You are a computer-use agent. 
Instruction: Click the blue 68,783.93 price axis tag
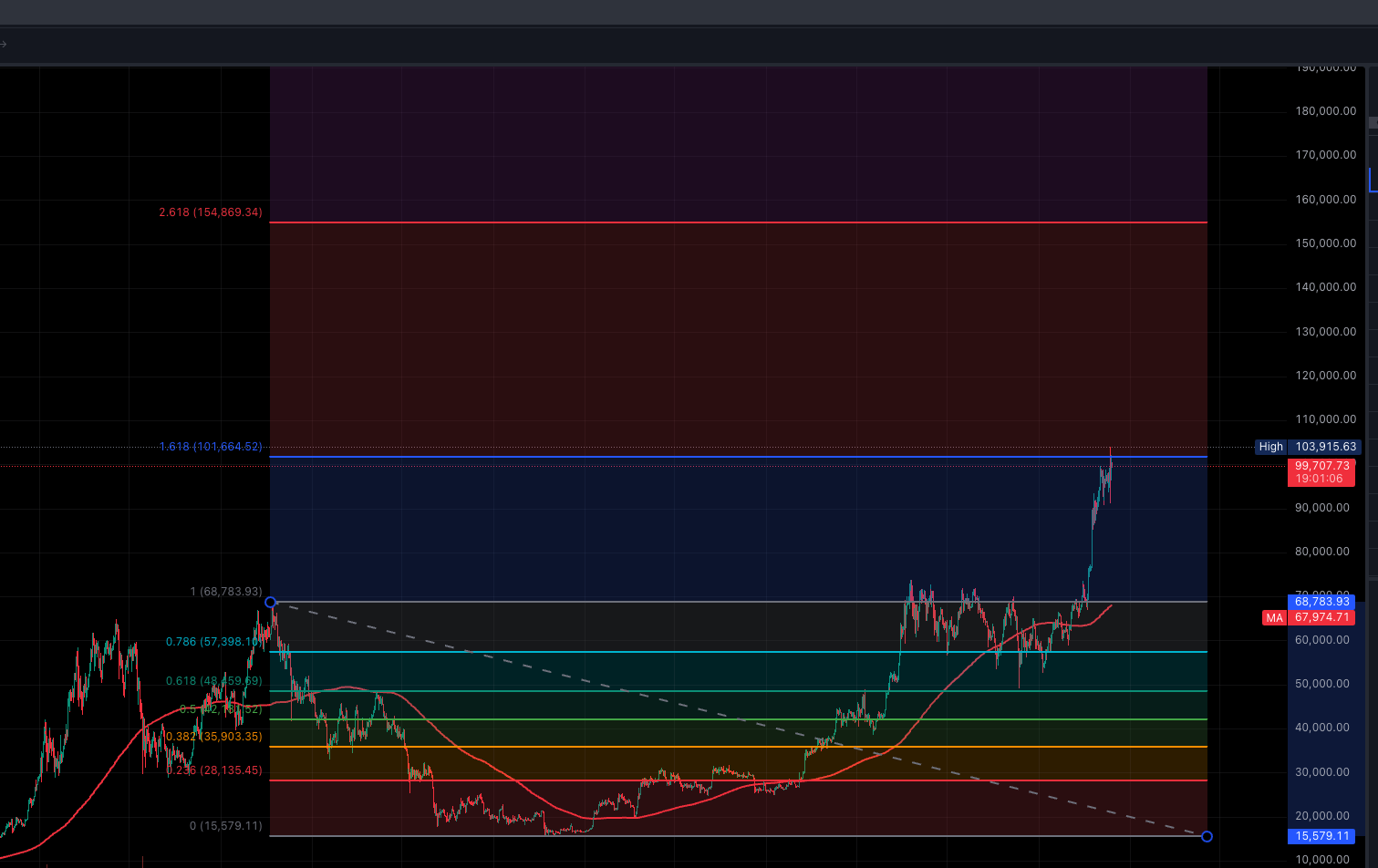pos(1321,602)
